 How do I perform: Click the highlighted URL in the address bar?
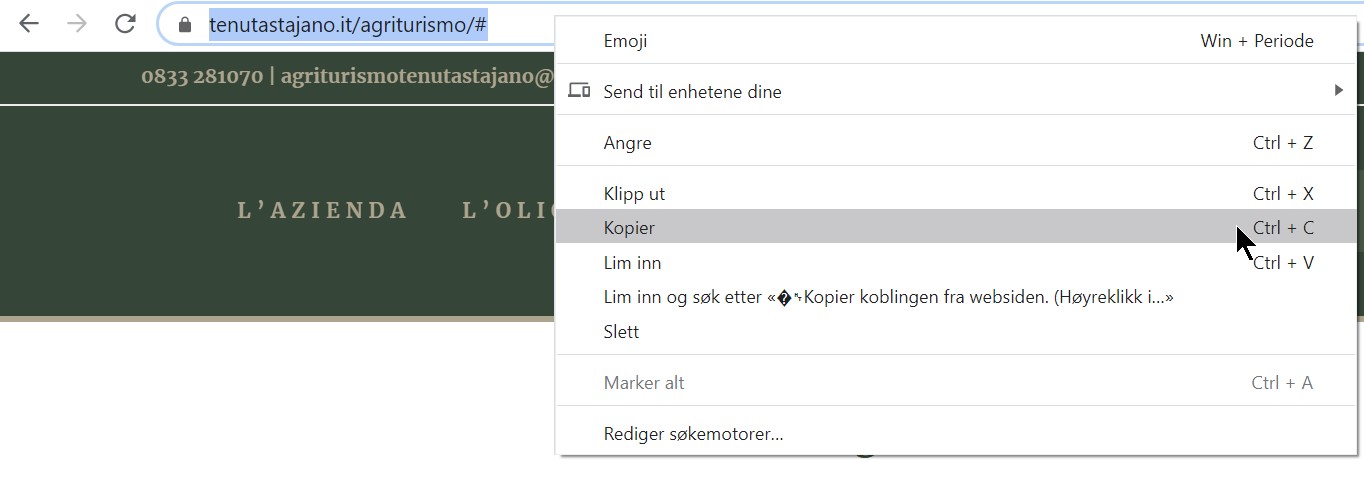347,25
